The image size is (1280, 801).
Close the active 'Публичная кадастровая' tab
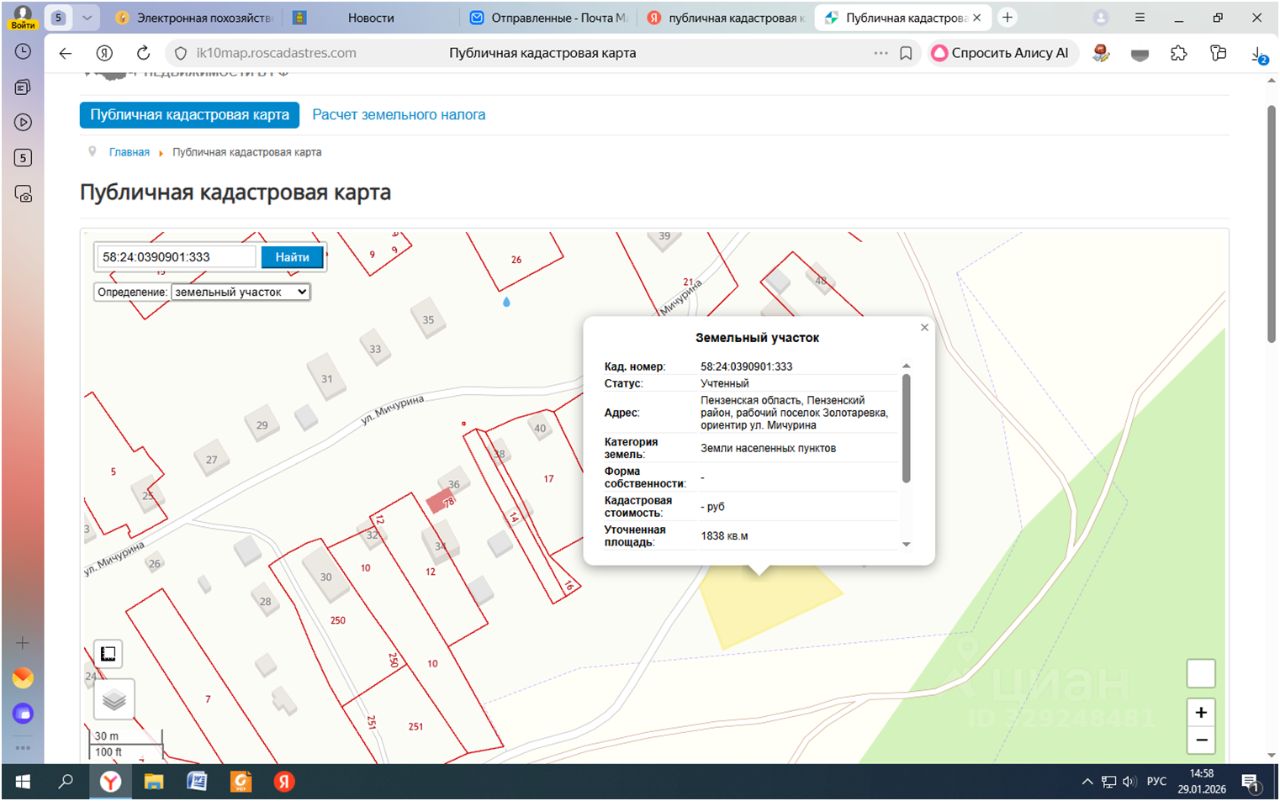click(x=977, y=18)
